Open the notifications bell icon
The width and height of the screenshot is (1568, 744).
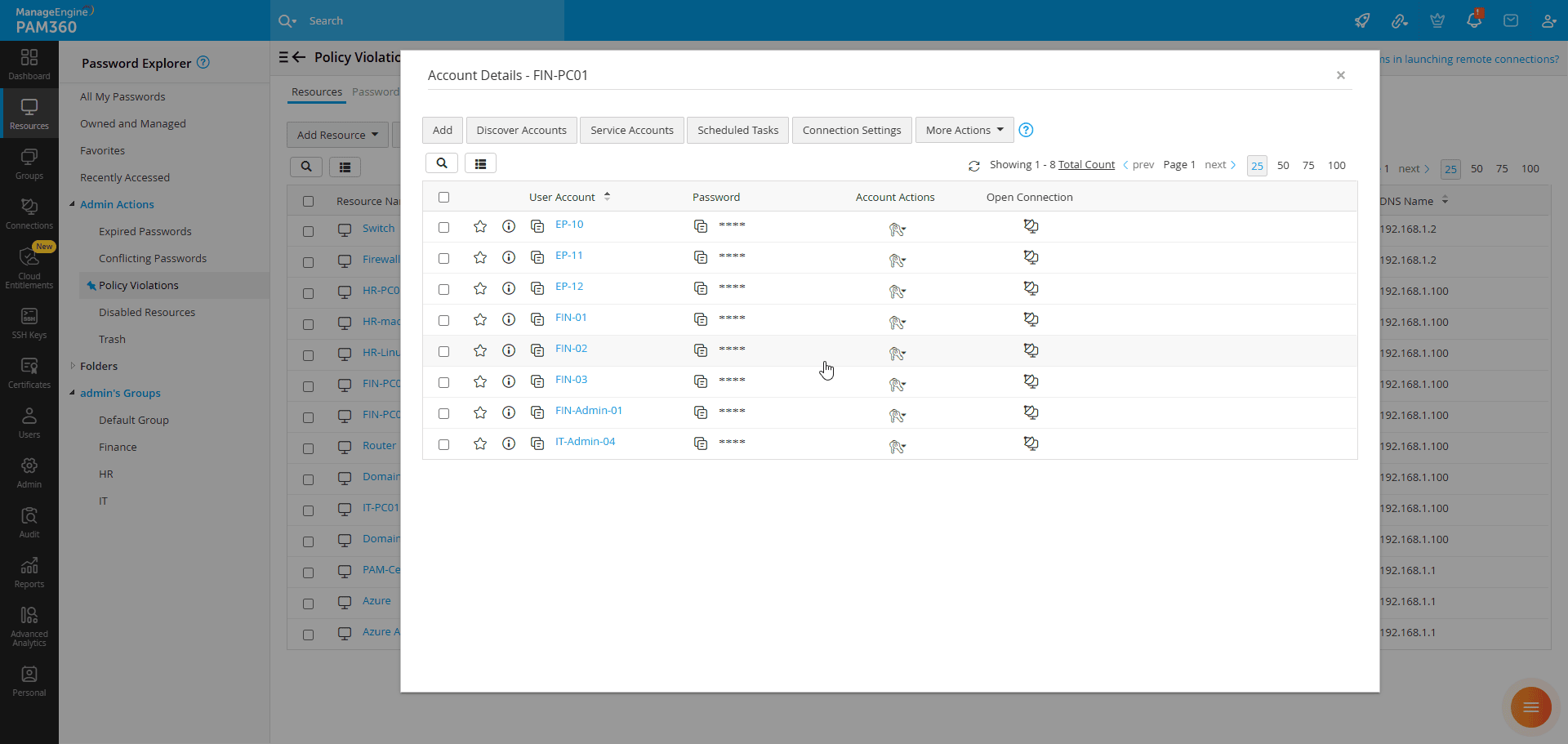[1473, 21]
